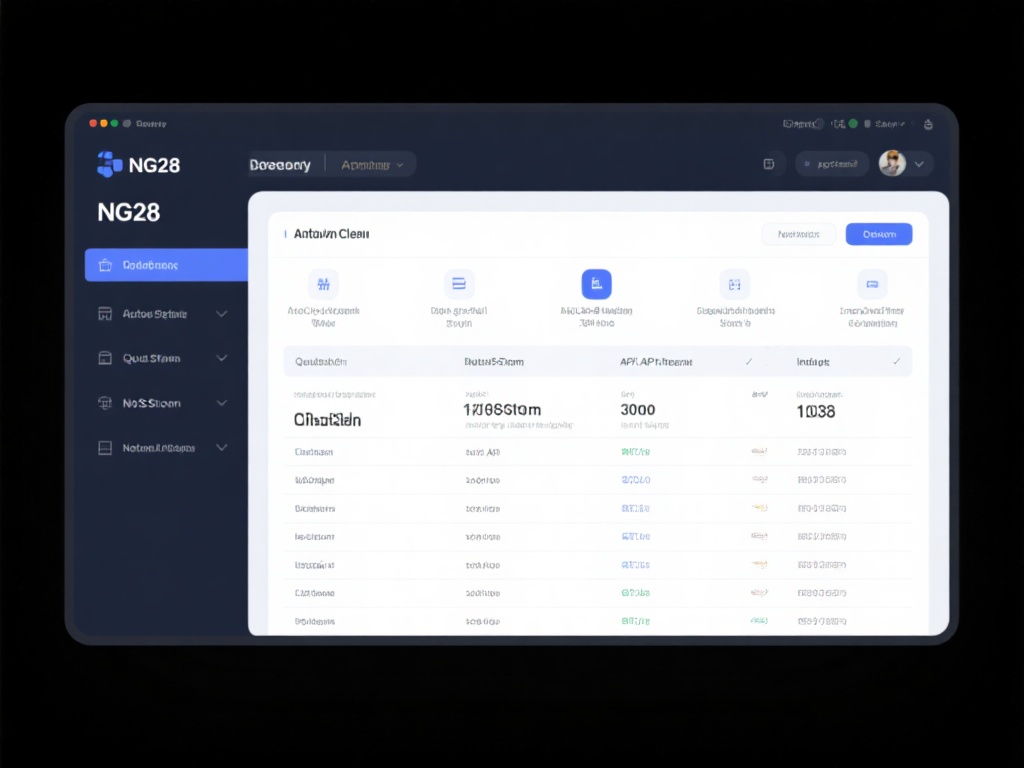Click the outlined white button in the panel header
This screenshot has width=1024, height=768.
[x=798, y=234]
